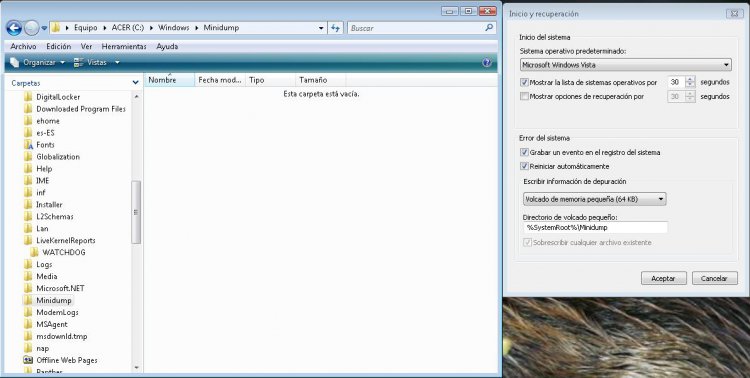Open Sistema operativo predeterminado dropdown
This screenshot has height=378, width=750.
626,65
